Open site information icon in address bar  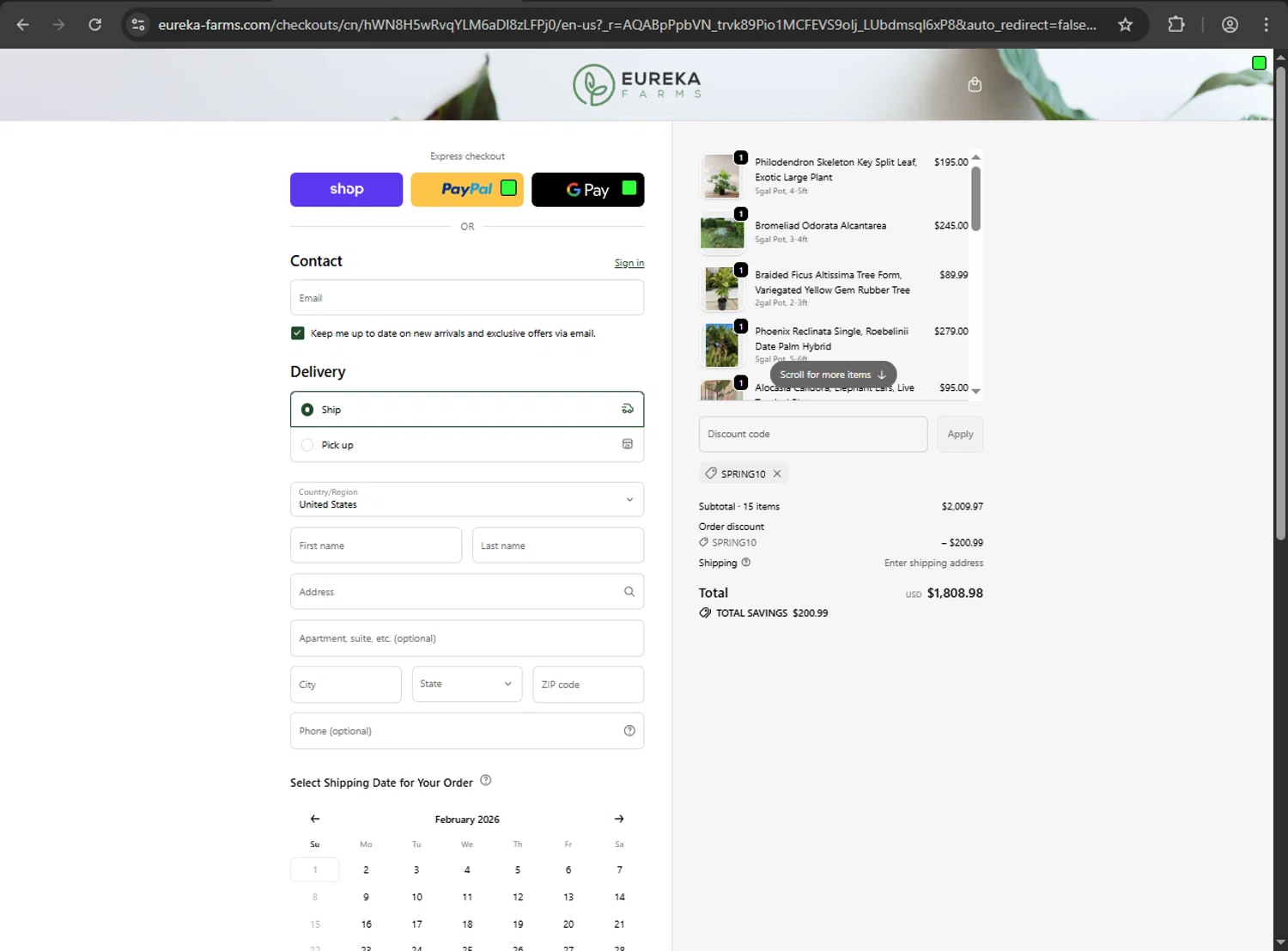(138, 25)
